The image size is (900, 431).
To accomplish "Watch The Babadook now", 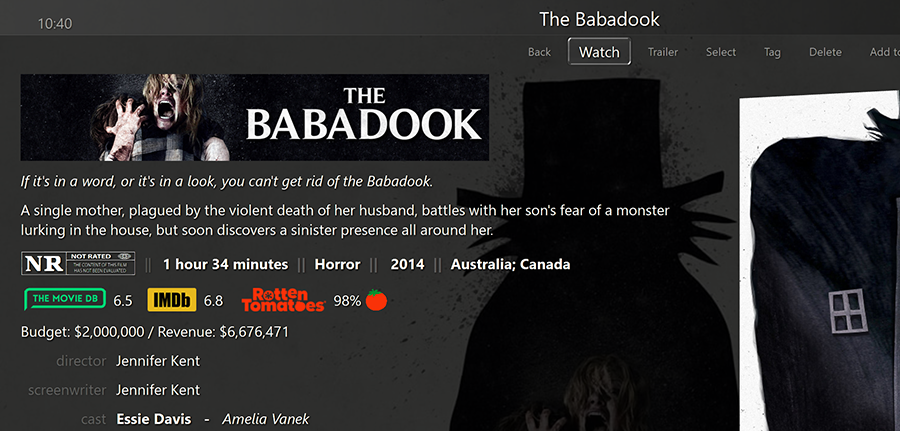I will pyautogui.click(x=599, y=52).
